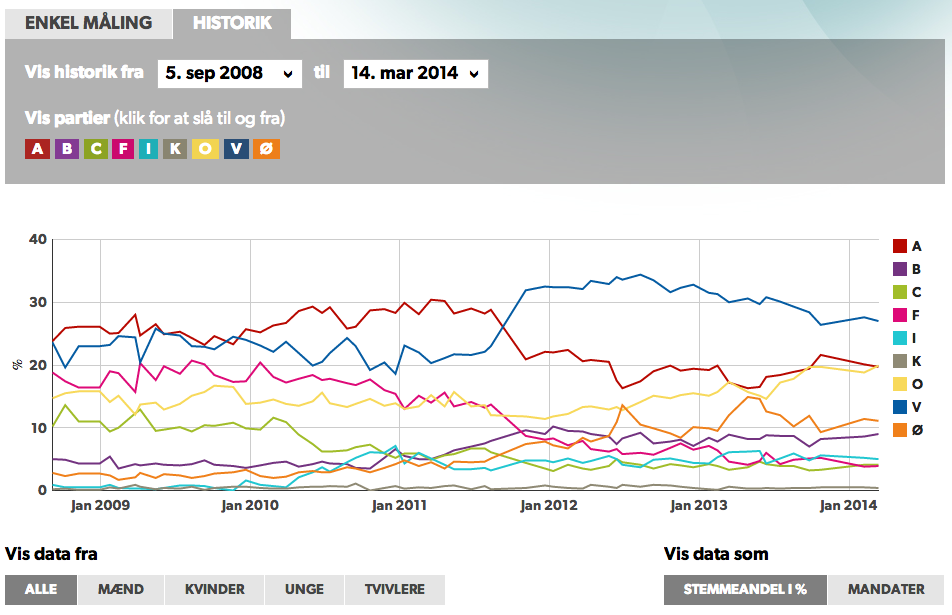Open the start date dropdown 5. sep 2008
Viewport: 952px width, 615px height.
point(230,73)
